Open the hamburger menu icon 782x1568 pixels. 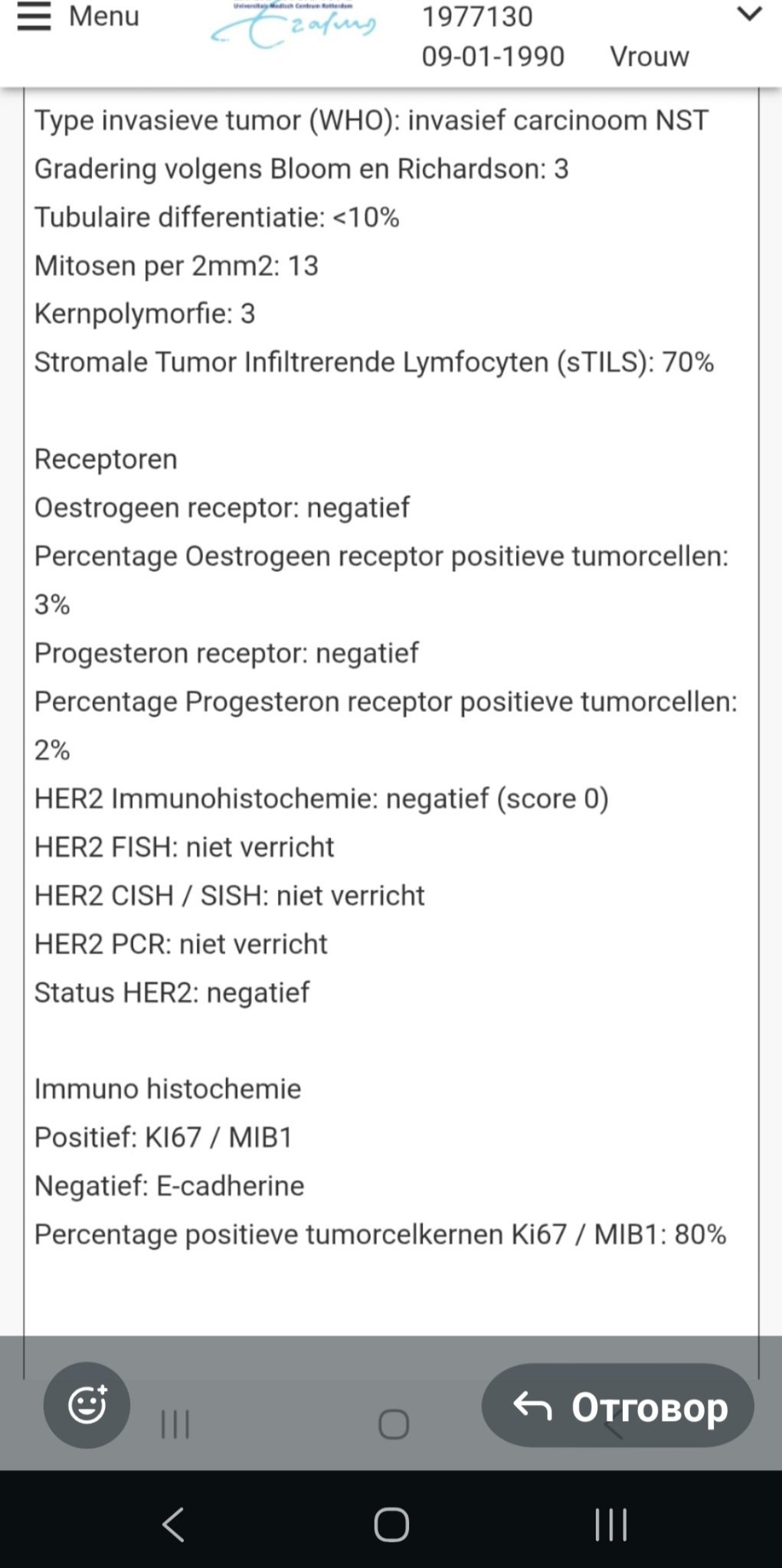coord(34,17)
